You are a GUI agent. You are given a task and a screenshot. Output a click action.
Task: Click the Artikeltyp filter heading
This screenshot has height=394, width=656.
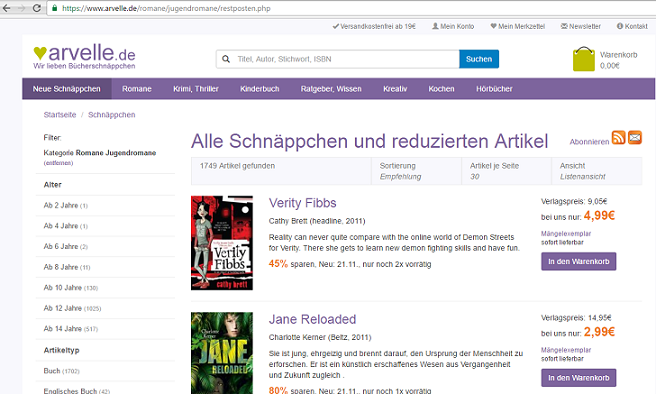pyautogui.click(x=61, y=350)
